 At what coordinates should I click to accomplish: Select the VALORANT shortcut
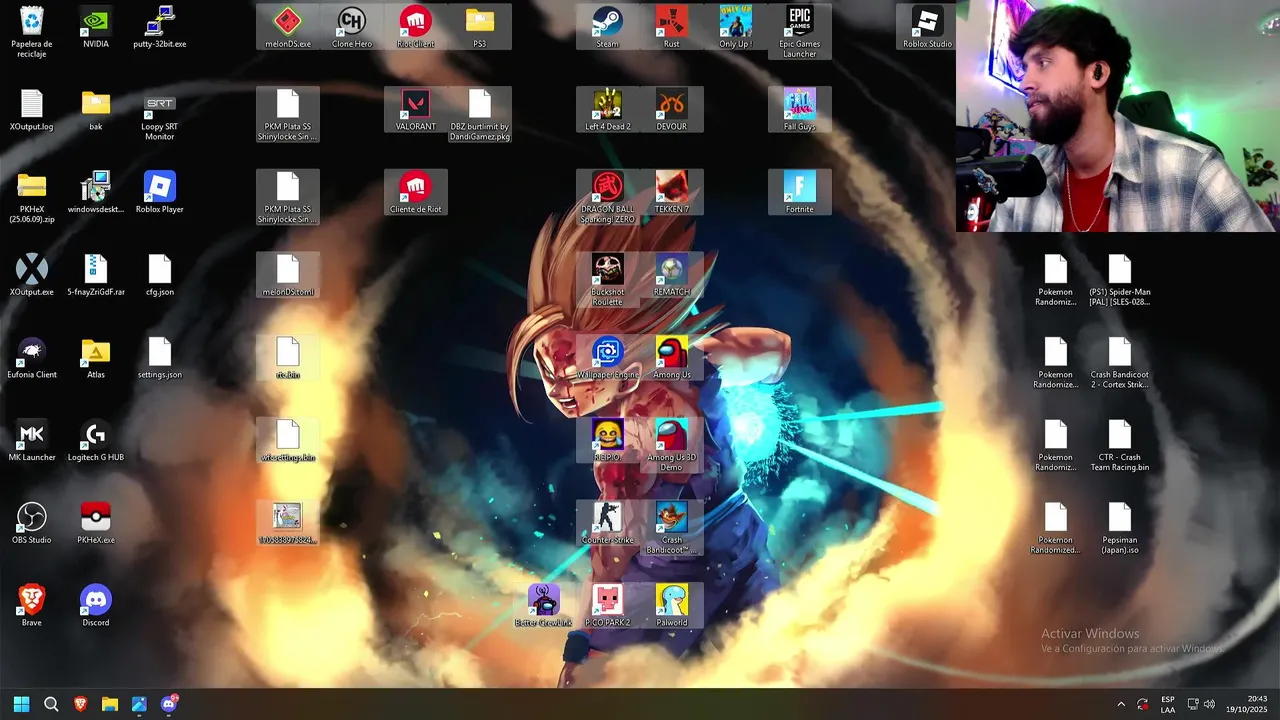[416, 109]
